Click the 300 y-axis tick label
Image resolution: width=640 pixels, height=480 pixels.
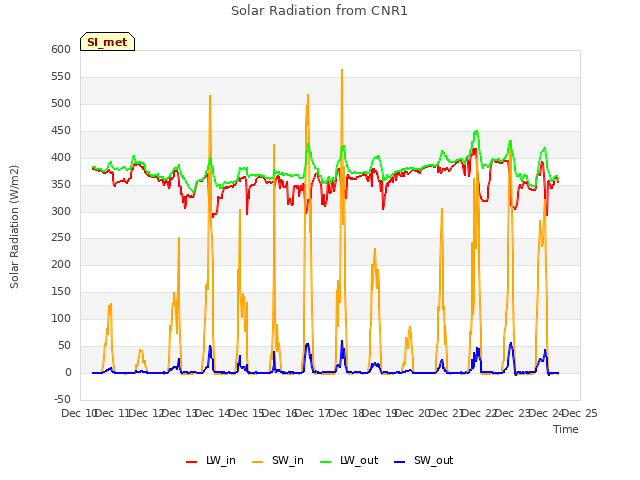click(61, 211)
